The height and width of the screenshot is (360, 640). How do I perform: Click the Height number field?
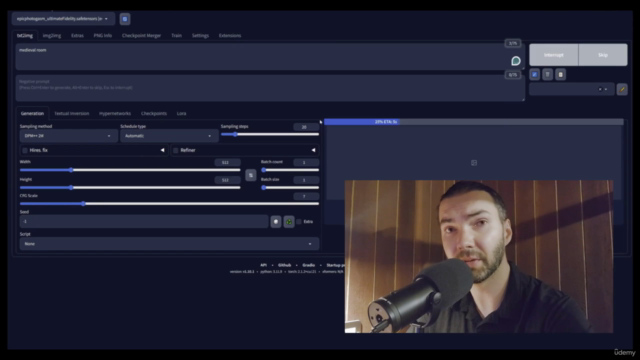pyautogui.click(x=227, y=180)
